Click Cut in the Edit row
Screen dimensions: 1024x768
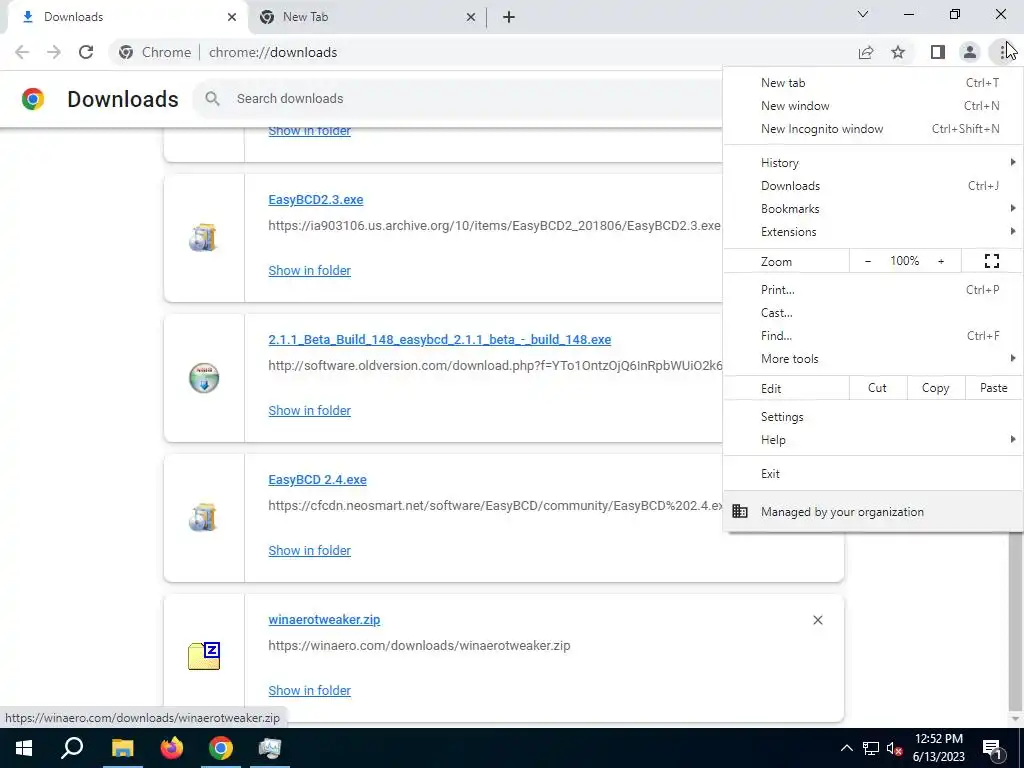pos(878,388)
